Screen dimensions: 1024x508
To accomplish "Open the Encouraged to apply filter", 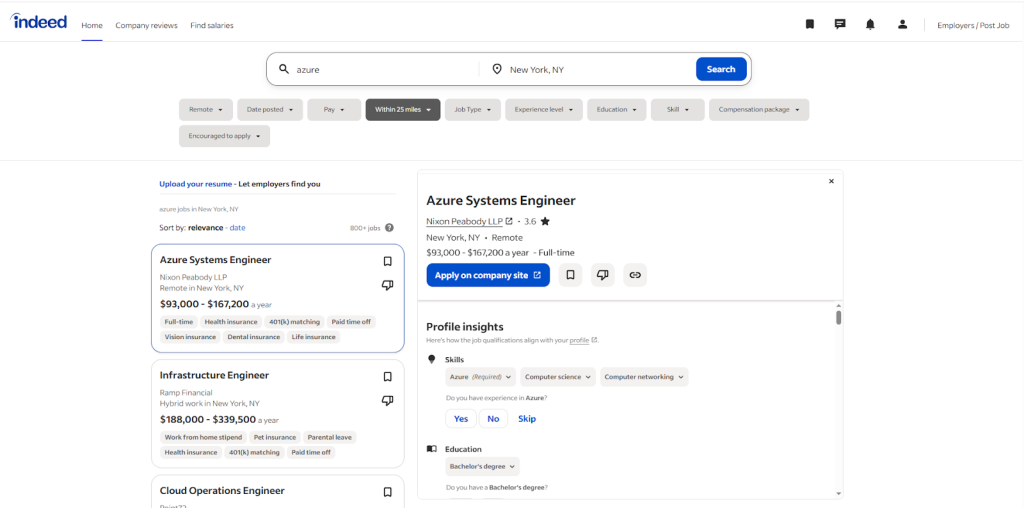I will click(224, 136).
